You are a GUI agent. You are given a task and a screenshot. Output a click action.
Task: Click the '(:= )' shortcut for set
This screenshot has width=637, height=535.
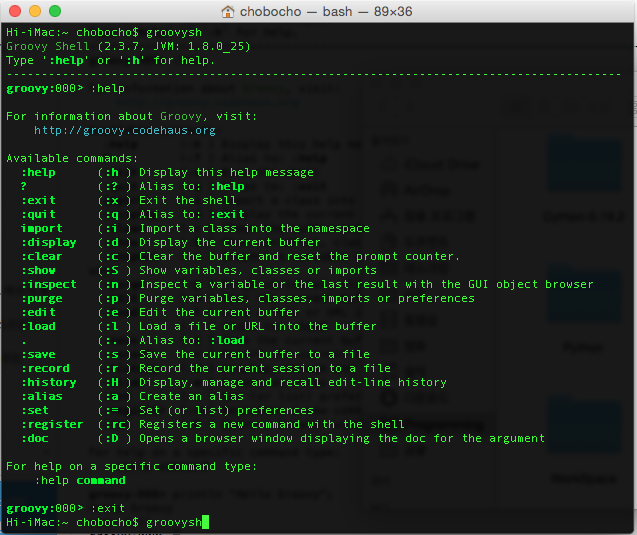coord(114,410)
